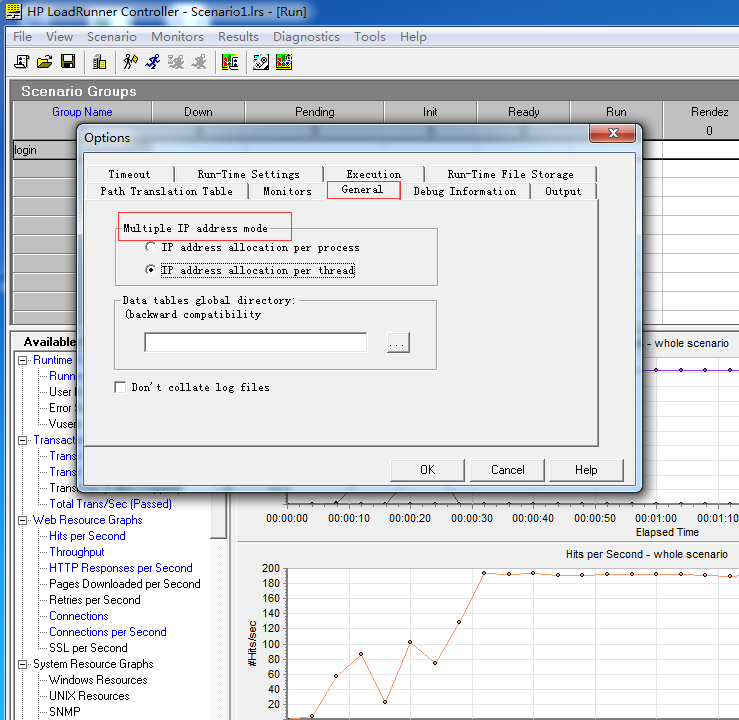The width and height of the screenshot is (739, 720).
Task: Open the File menu
Action: (x=22, y=37)
